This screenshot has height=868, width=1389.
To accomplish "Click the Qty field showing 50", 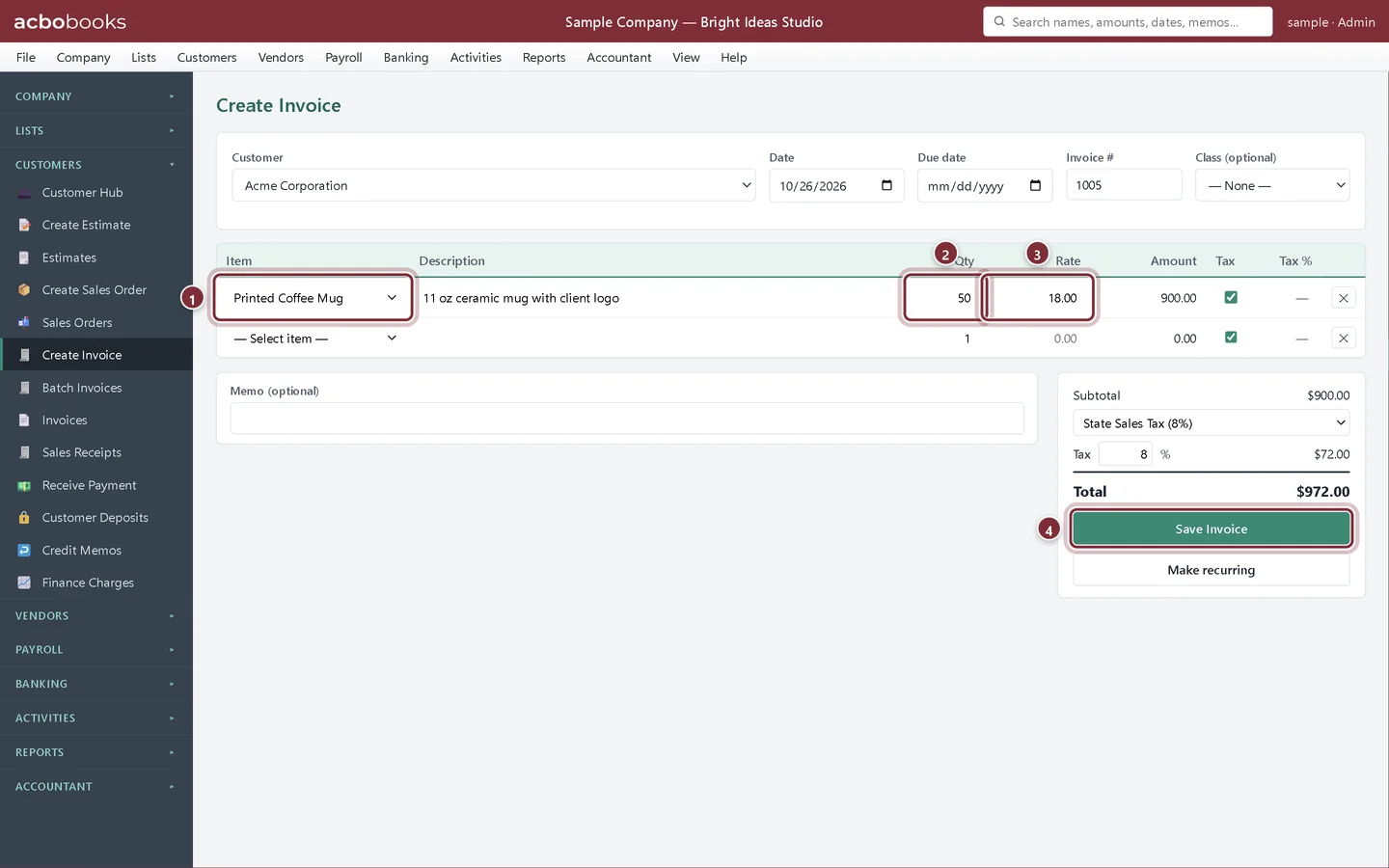I will click(943, 298).
